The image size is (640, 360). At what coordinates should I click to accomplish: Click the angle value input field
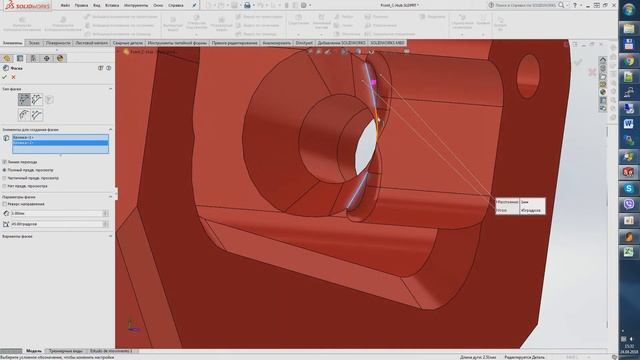pyautogui.click(x=57, y=224)
